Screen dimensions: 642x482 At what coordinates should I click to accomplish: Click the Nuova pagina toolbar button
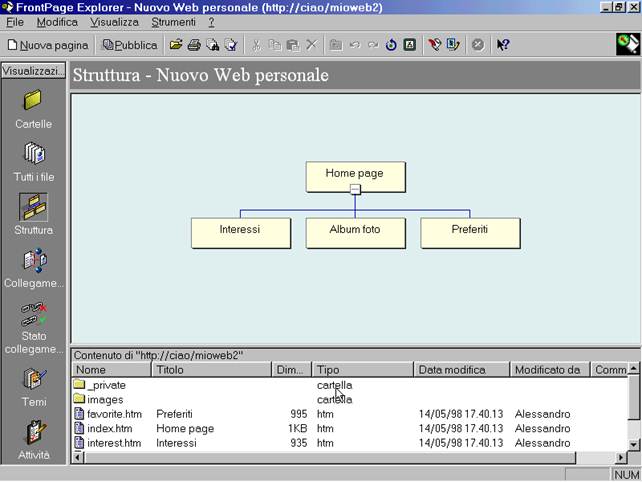pyautogui.click(x=48, y=45)
